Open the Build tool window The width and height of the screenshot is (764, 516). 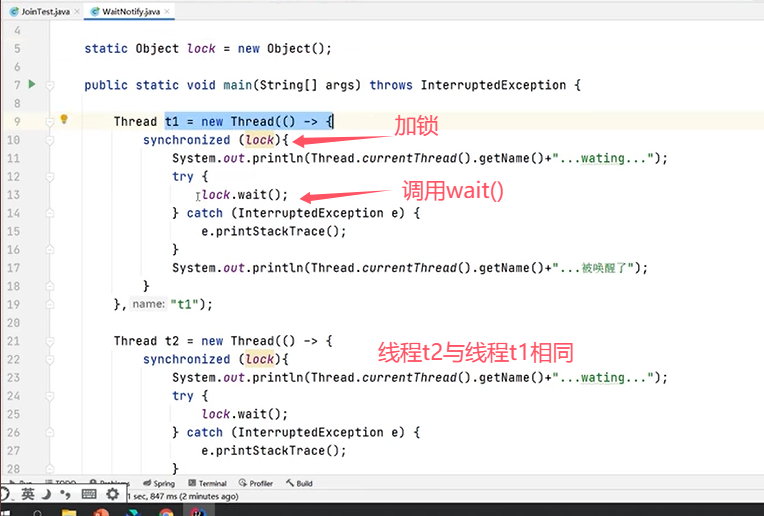tap(299, 483)
